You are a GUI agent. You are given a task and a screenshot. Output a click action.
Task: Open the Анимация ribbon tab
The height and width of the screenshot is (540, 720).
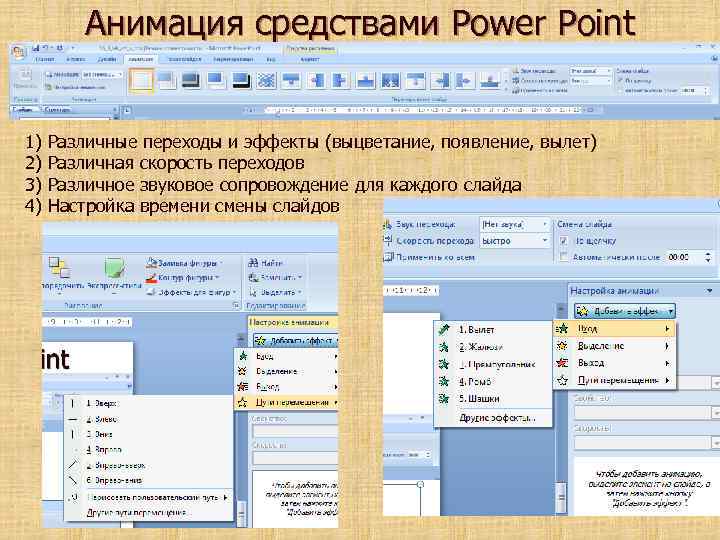click(141, 59)
